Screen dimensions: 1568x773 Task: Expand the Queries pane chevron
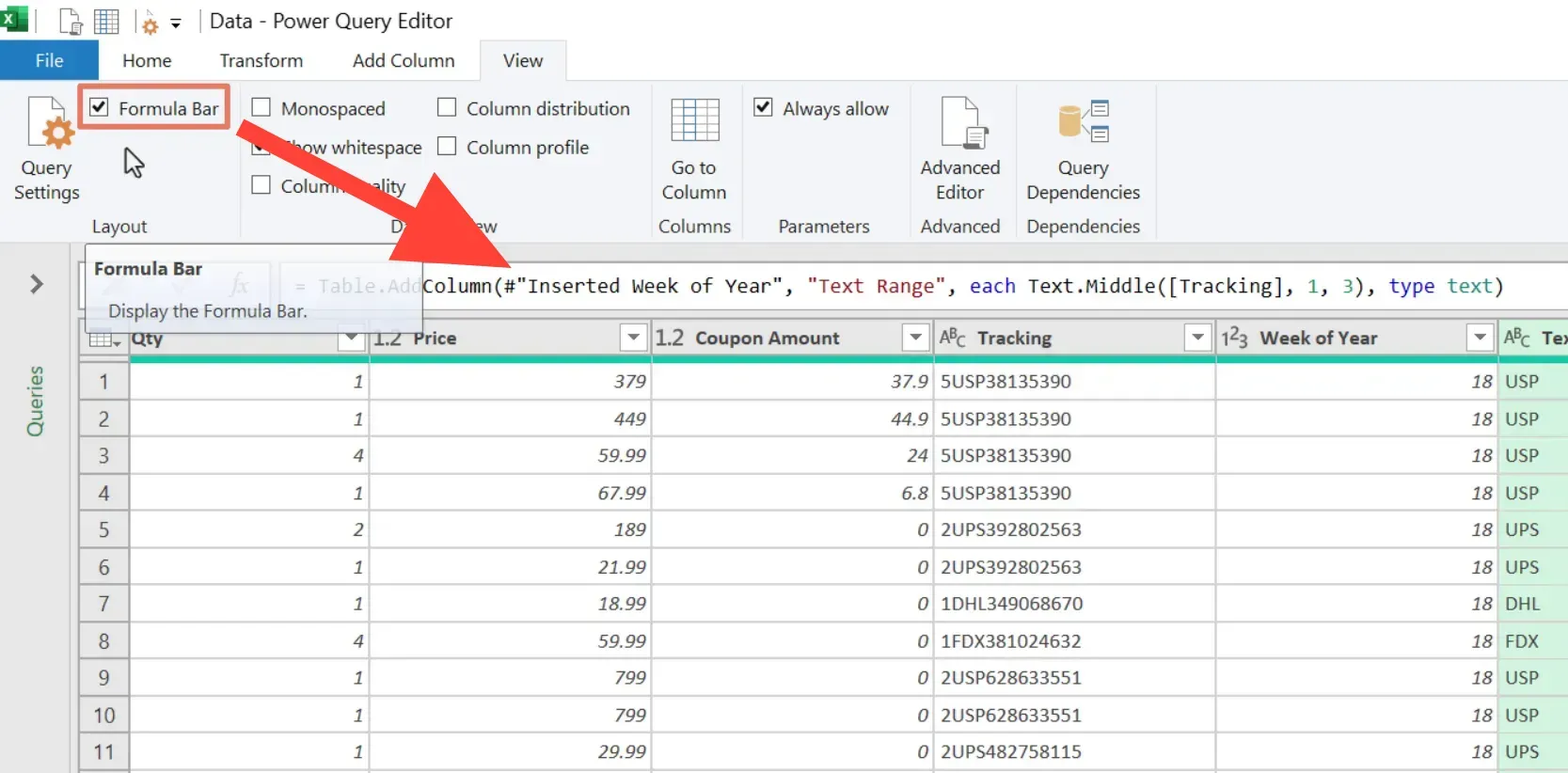(x=37, y=284)
